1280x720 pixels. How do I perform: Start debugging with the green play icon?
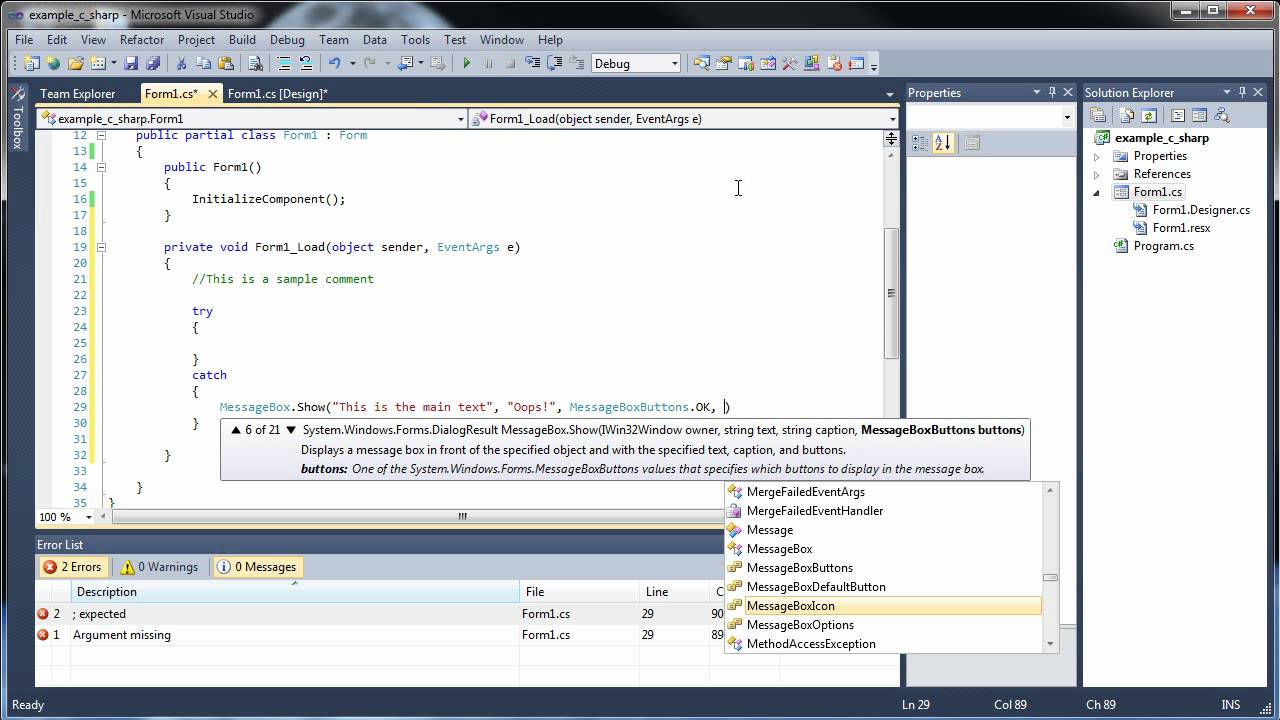(466, 63)
